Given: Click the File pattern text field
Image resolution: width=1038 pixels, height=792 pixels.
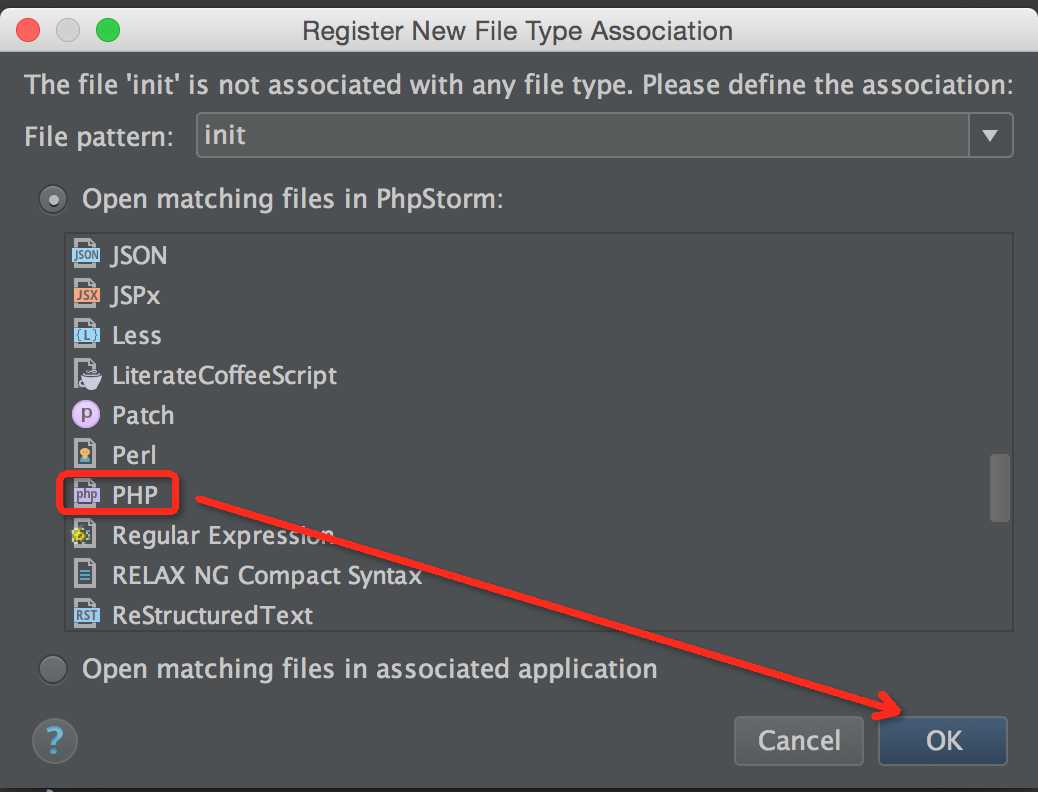Looking at the screenshot, I should tap(580, 135).
